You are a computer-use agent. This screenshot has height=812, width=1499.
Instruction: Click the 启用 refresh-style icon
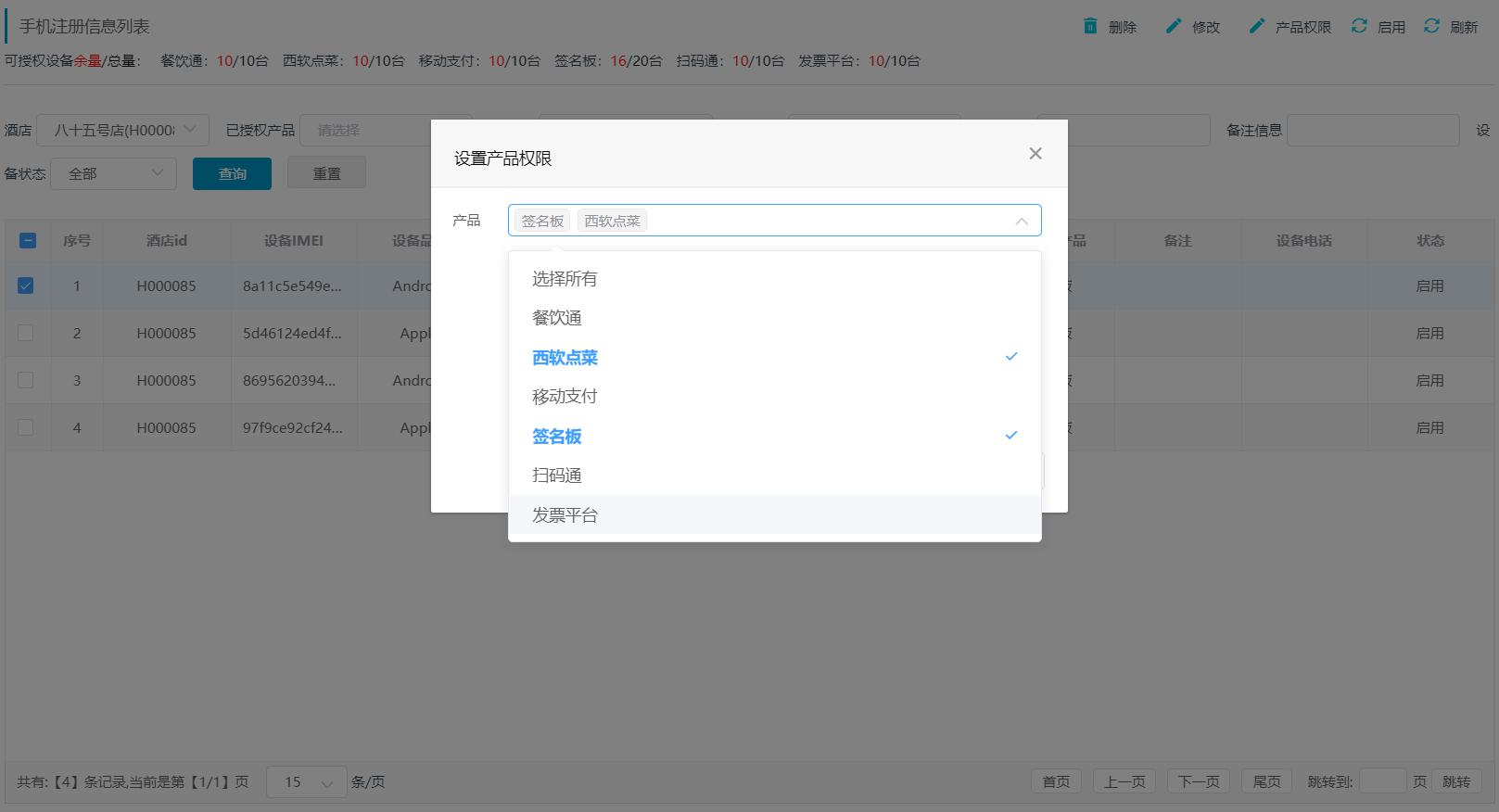(x=1359, y=26)
